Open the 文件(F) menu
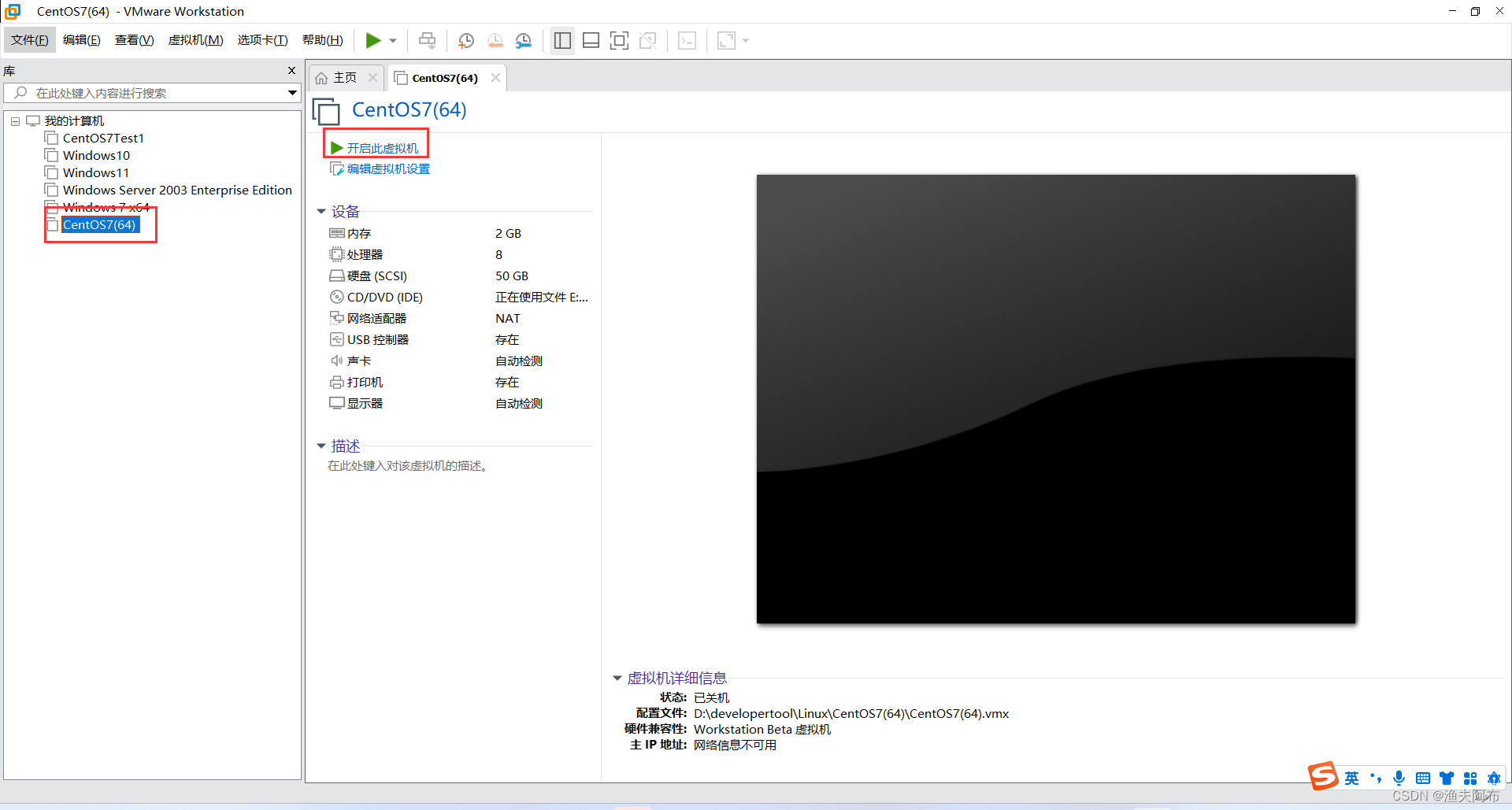The height and width of the screenshot is (810, 1512). pos(30,40)
